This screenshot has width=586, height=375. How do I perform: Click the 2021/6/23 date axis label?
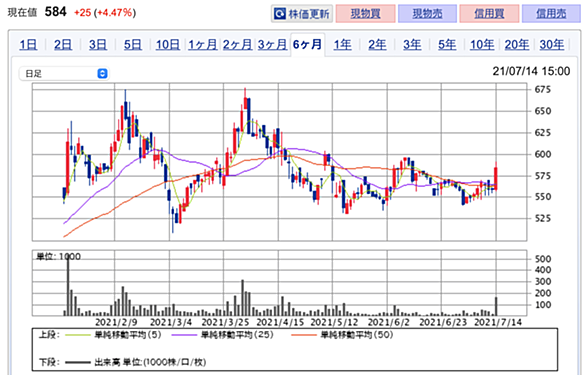[443, 322]
